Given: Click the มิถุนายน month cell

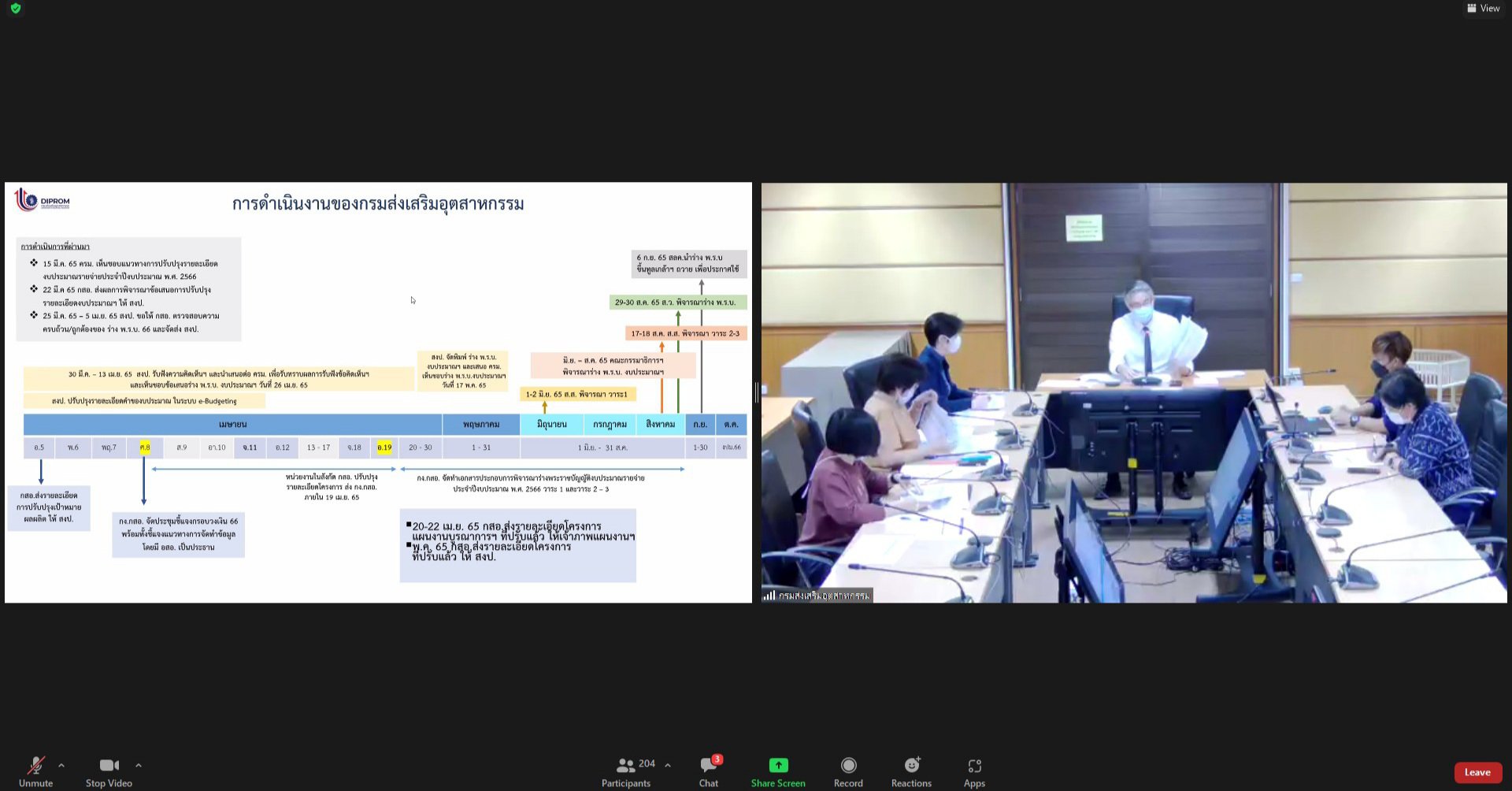Looking at the screenshot, I should (x=551, y=424).
